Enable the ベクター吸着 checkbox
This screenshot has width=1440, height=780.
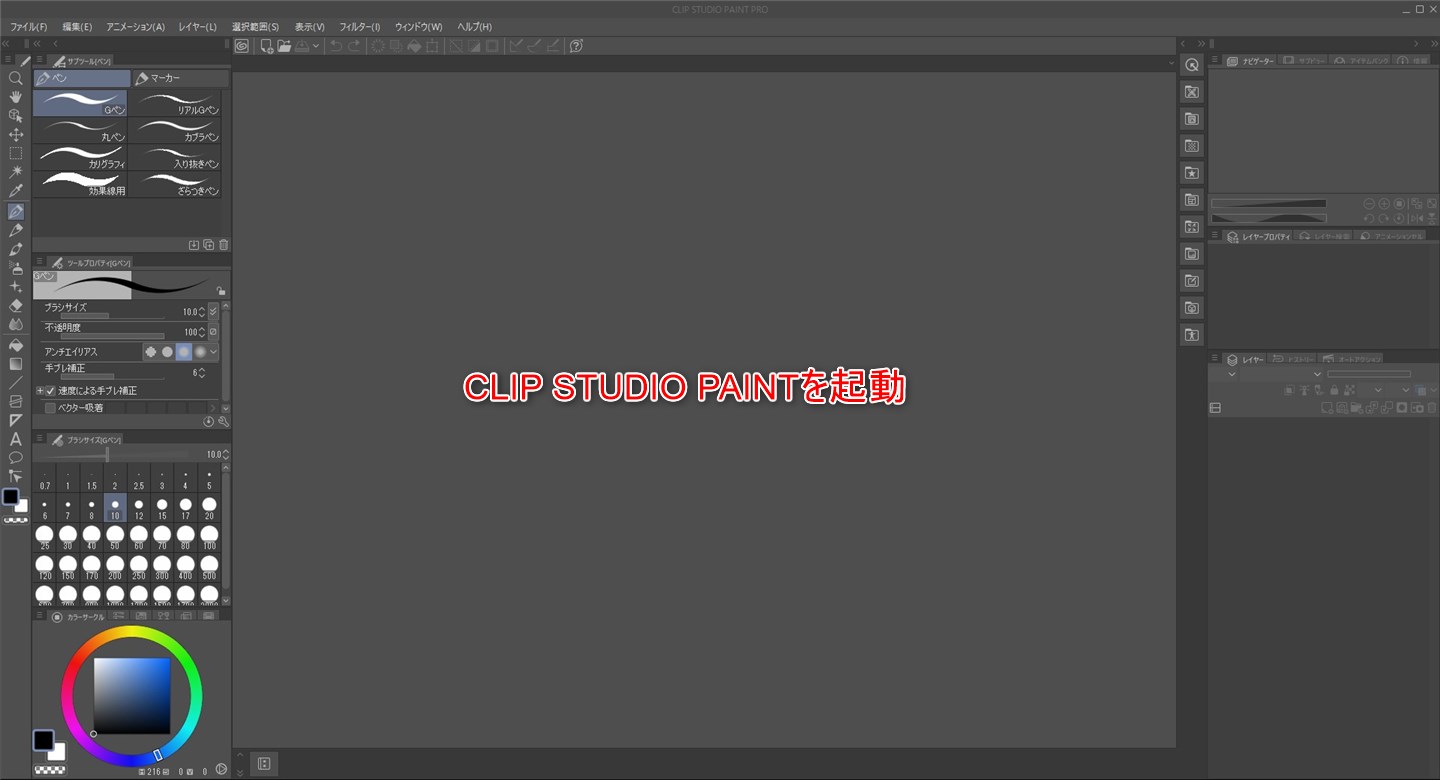click(50, 408)
